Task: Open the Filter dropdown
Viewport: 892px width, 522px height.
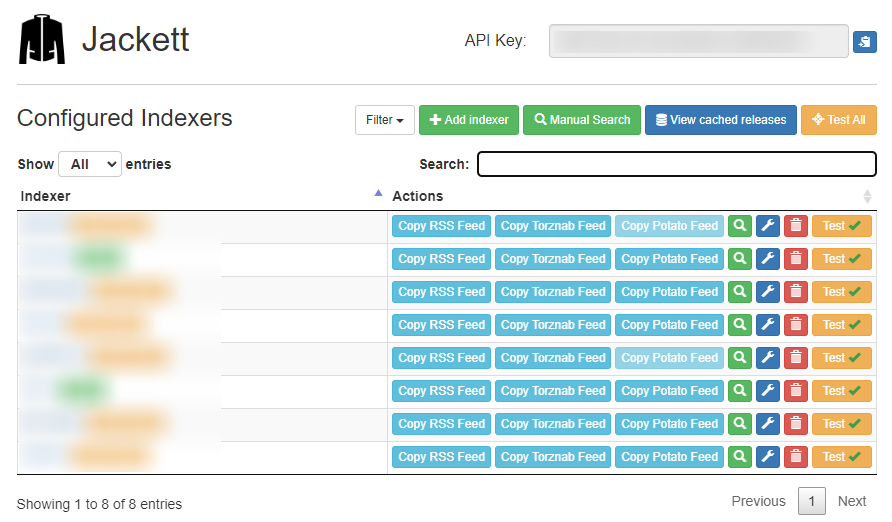Action: coord(385,120)
